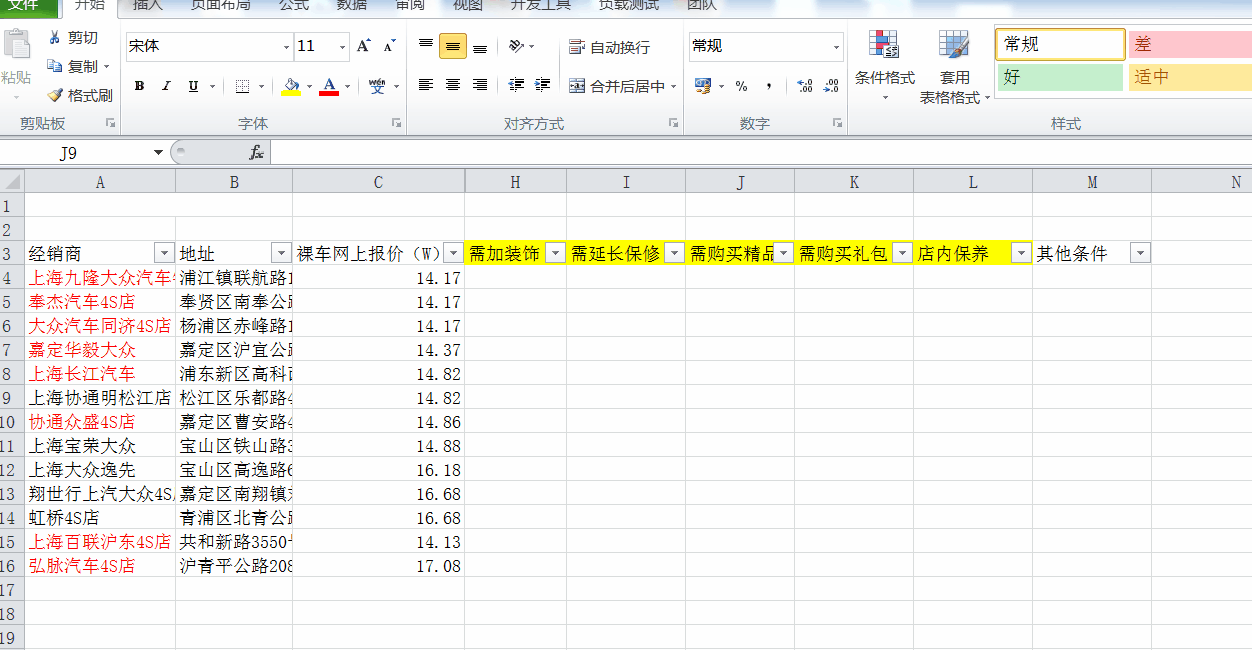Click the Select All corner button
1252x650 pixels.
click(x=12, y=182)
